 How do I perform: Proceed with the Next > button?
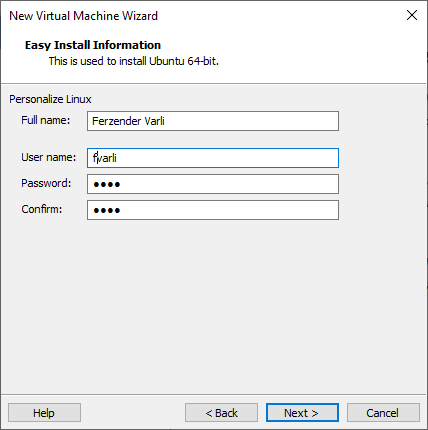(x=302, y=413)
